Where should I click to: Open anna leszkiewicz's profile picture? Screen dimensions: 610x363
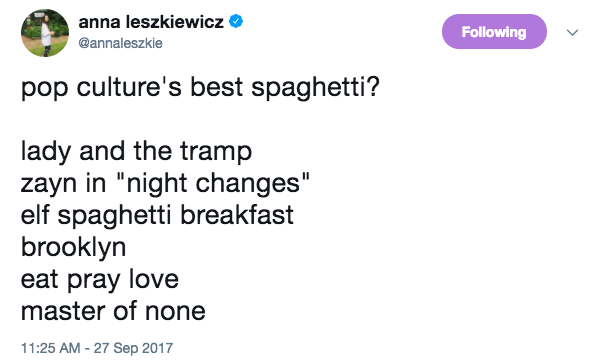coord(45,33)
